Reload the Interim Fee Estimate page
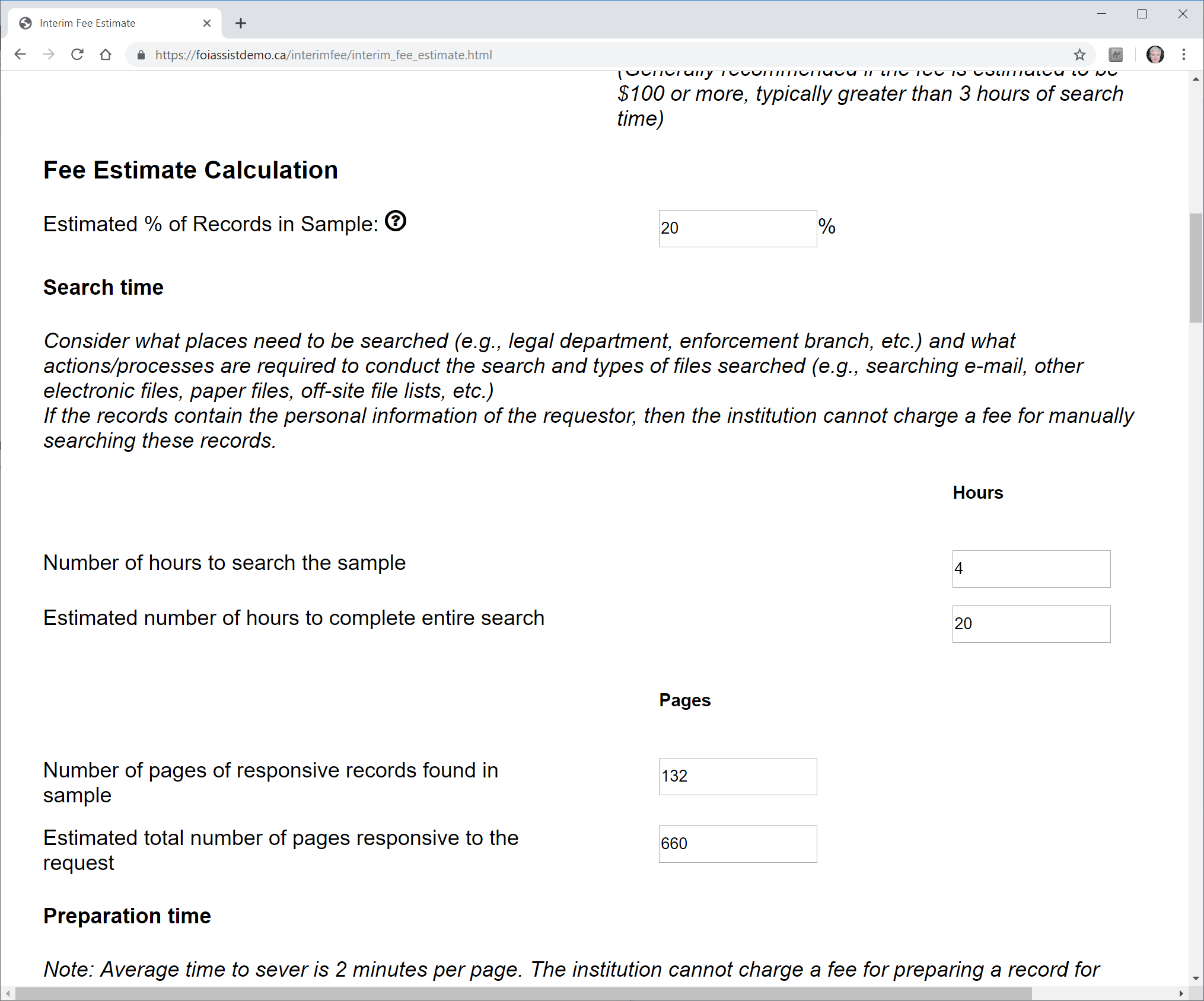Screen dimensions: 1204x1001 (x=77, y=55)
